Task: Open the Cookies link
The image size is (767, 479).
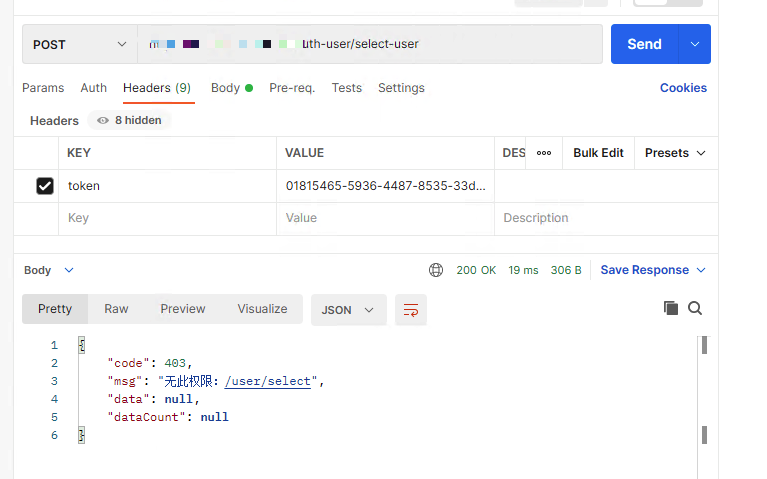Action: pyautogui.click(x=683, y=88)
